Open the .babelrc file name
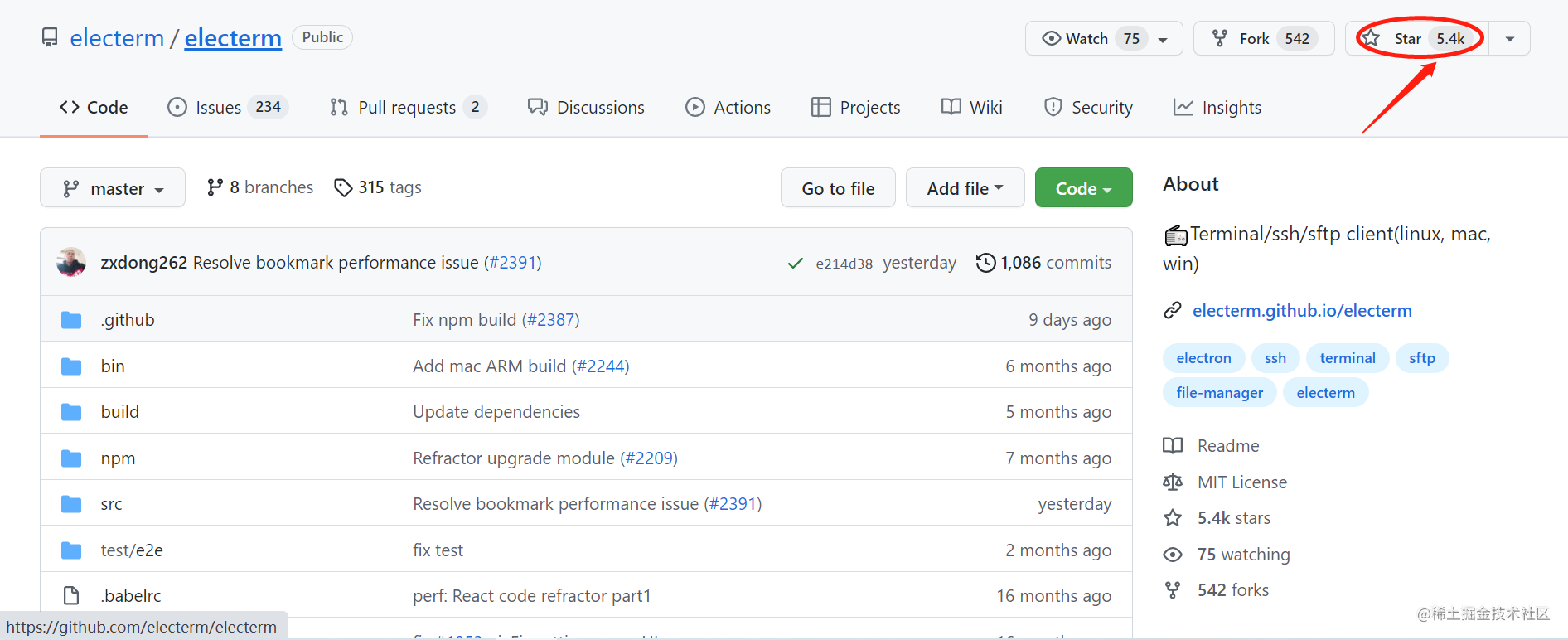1568x640 pixels. point(131,596)
